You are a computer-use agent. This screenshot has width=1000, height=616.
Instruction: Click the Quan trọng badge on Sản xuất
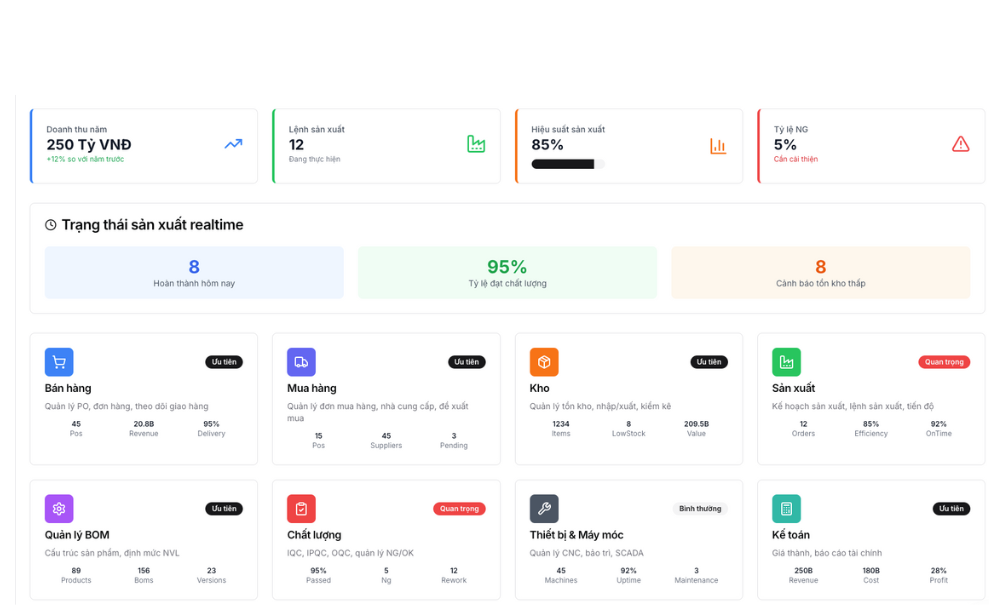click(944, 362)
